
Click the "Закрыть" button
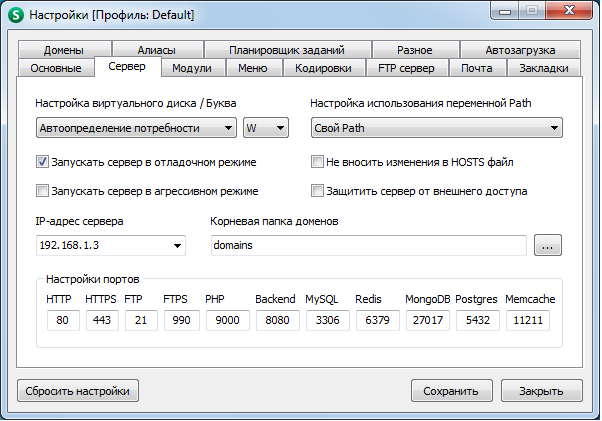(x=541, y=391)
